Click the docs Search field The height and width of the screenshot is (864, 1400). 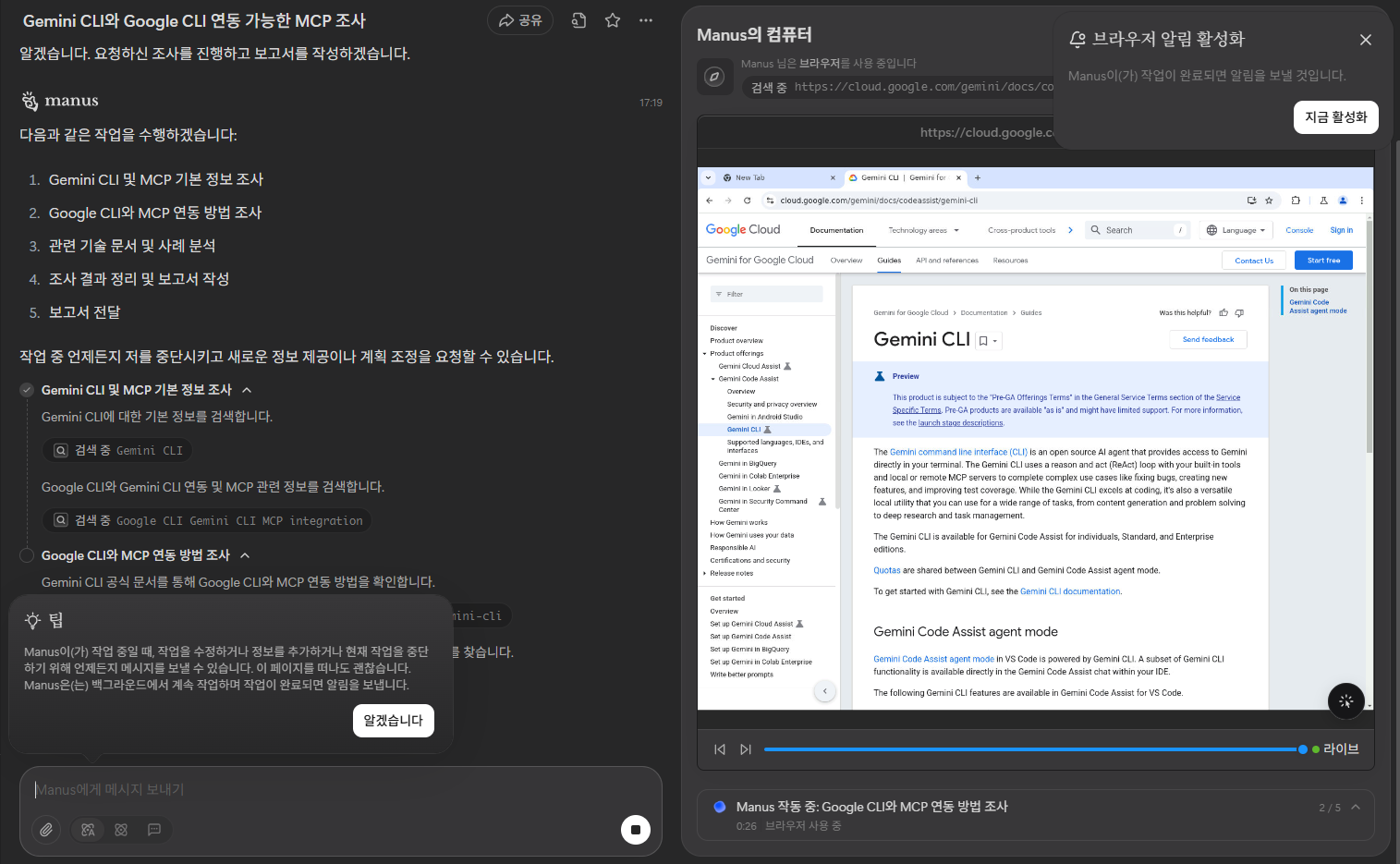(x=1136, y=230)
